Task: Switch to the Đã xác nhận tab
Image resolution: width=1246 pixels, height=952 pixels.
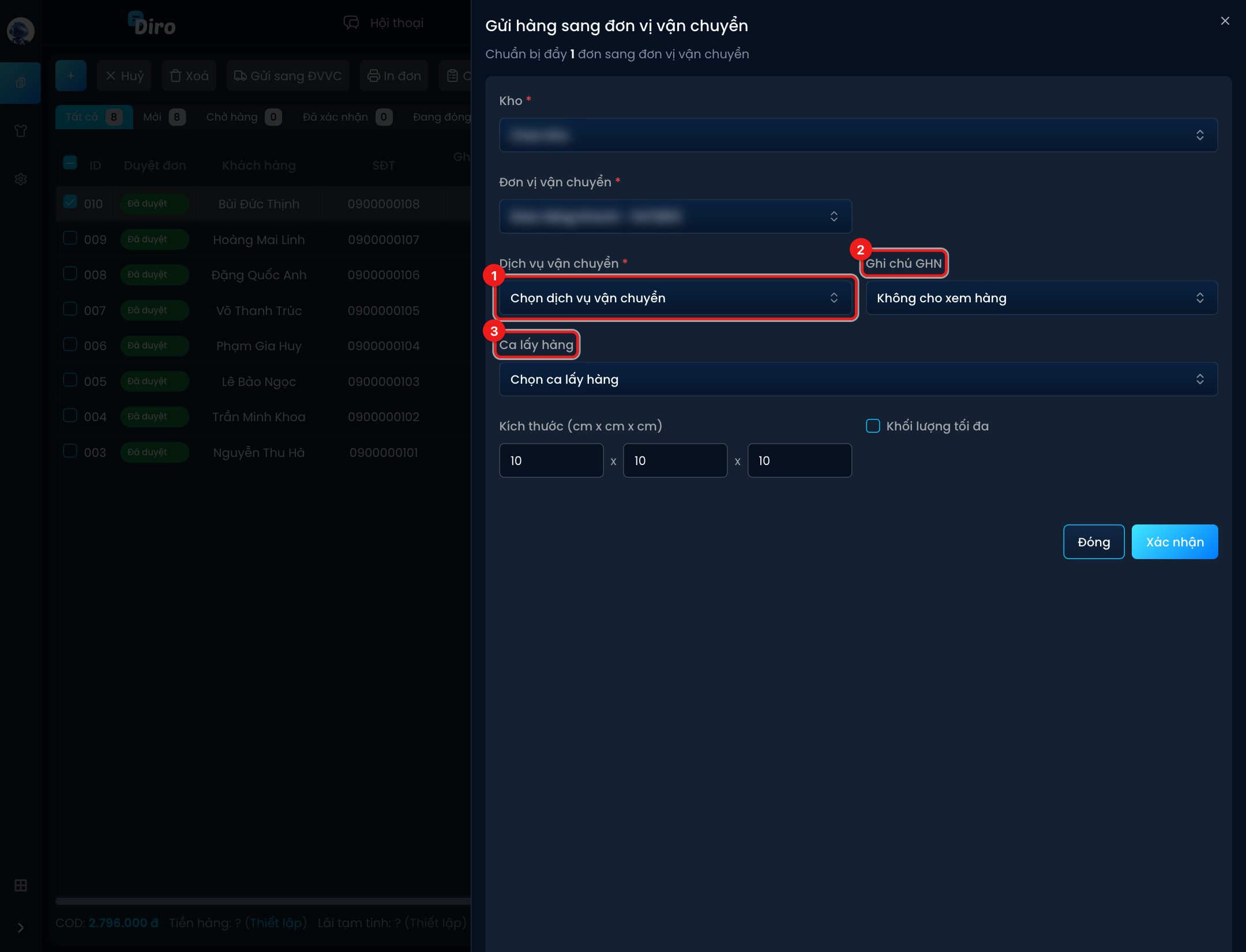Action: [347, 117]
